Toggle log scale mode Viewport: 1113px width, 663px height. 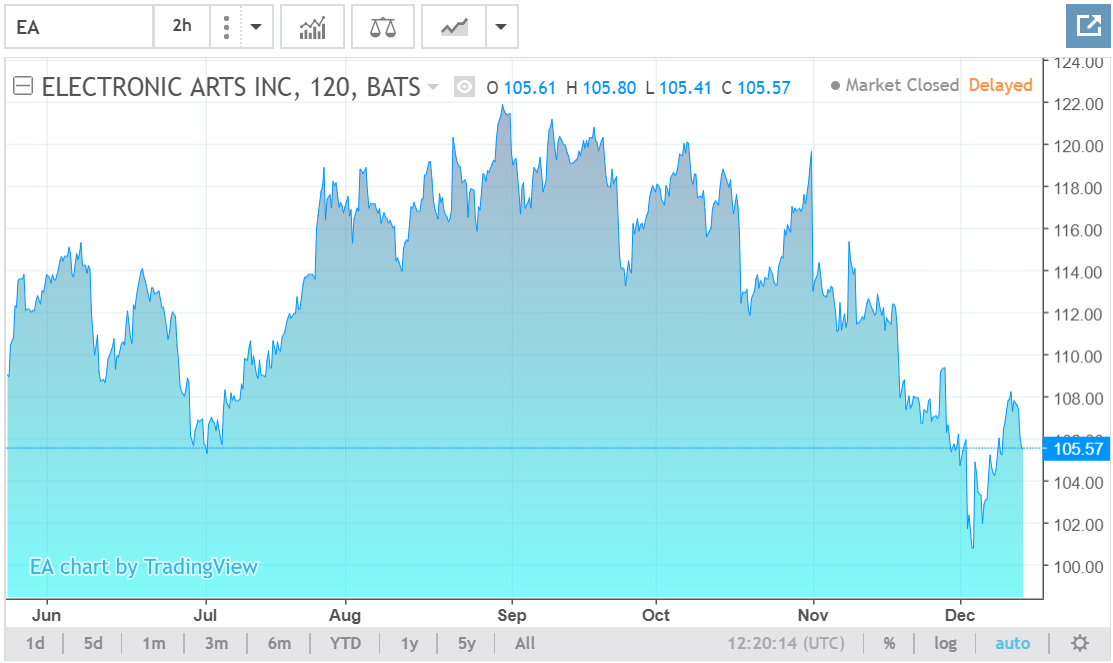point(945,643)
